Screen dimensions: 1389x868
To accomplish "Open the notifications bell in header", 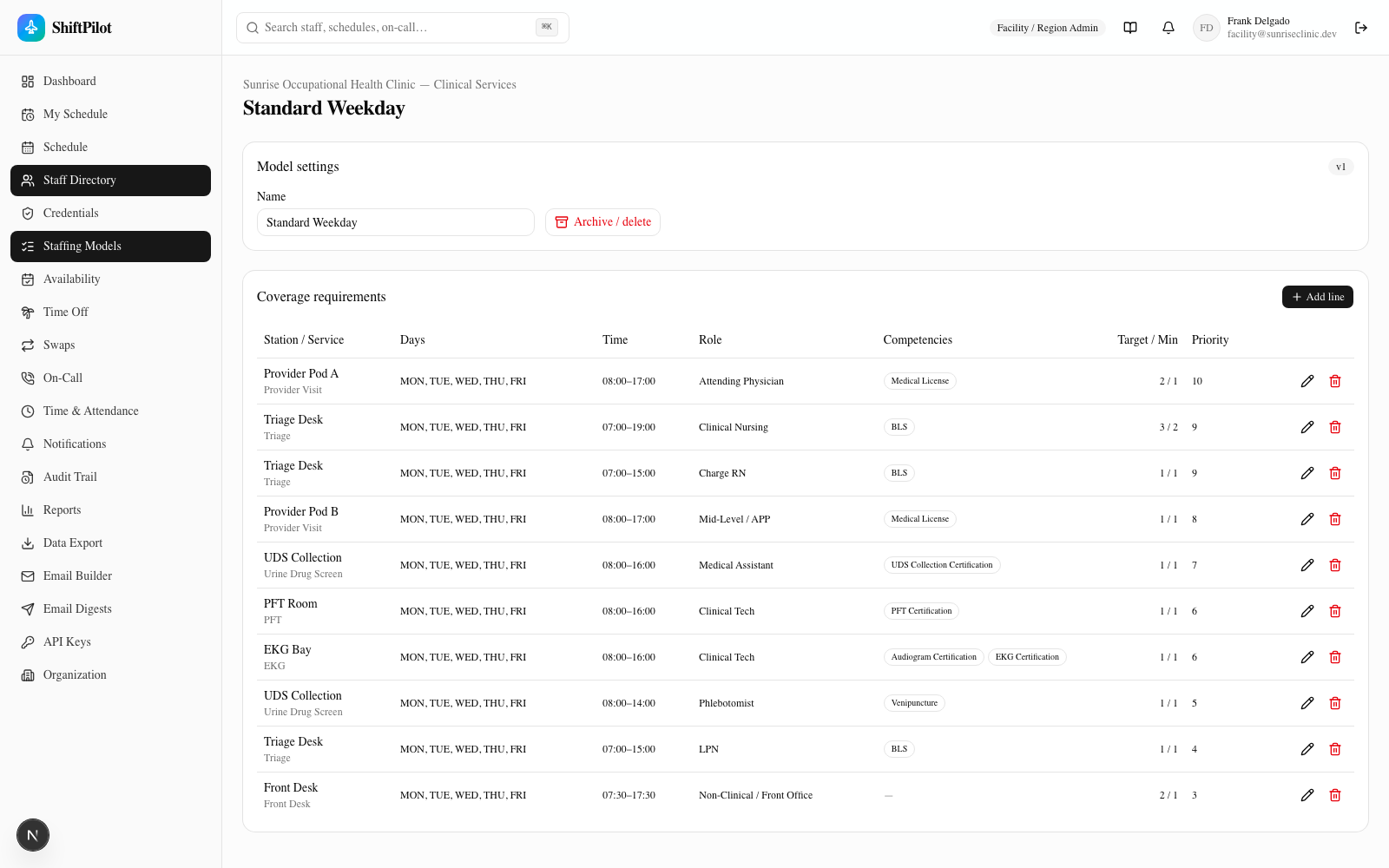I will point(1168,28).
